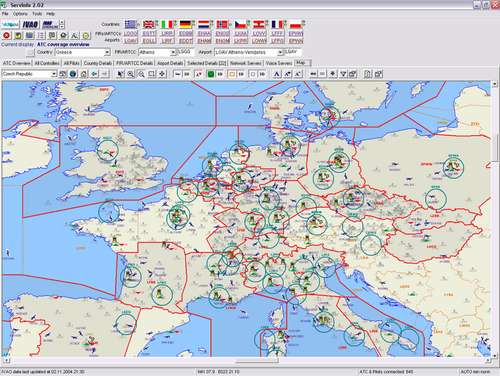Click the zoom in magnifier on the map toolbar
500x376 pixels.
131,74
